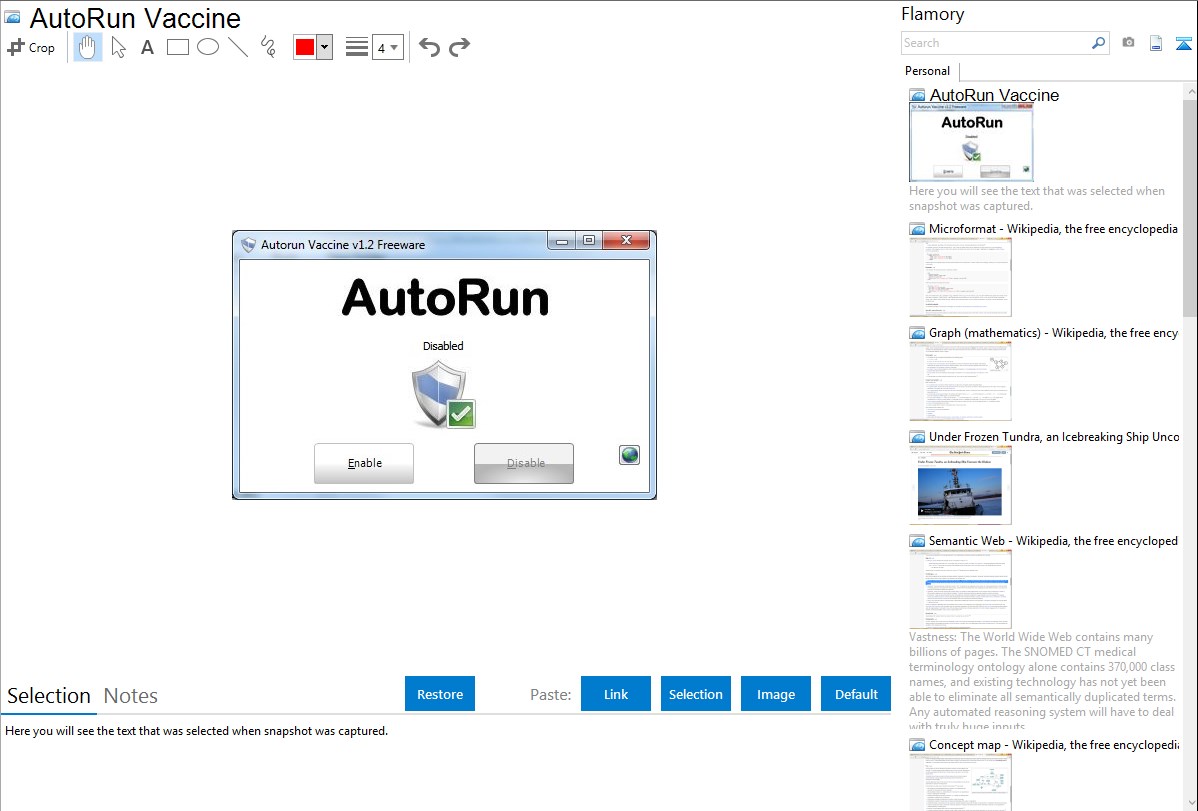Screen dimensions: 1198x811
Task: Select the text annotation tool
Action: coord(147,47)
